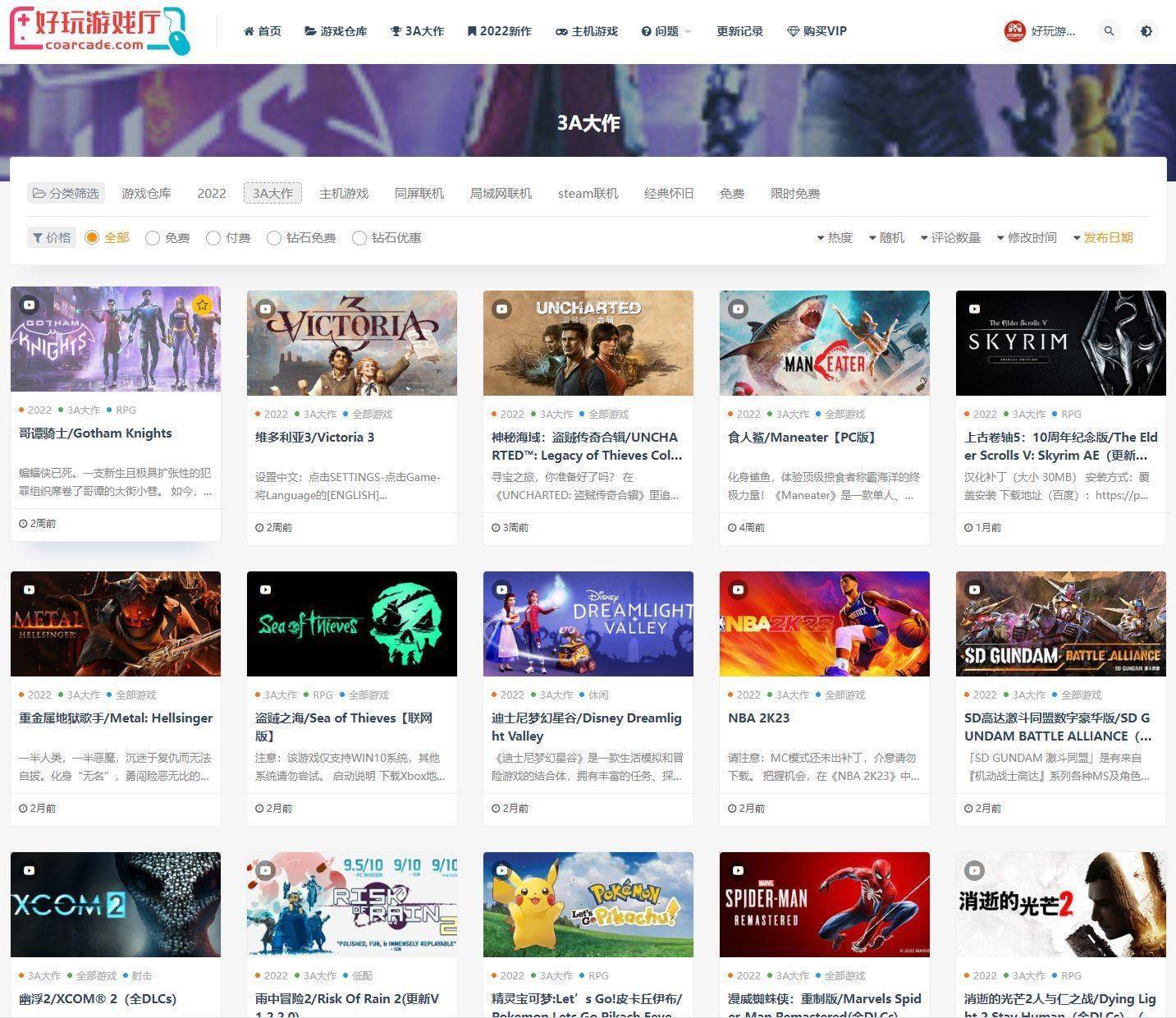Open 游戏仓库 in the top navigation bar
The height and width of the screenshot is (1018, 1176).
coord(336,31)
